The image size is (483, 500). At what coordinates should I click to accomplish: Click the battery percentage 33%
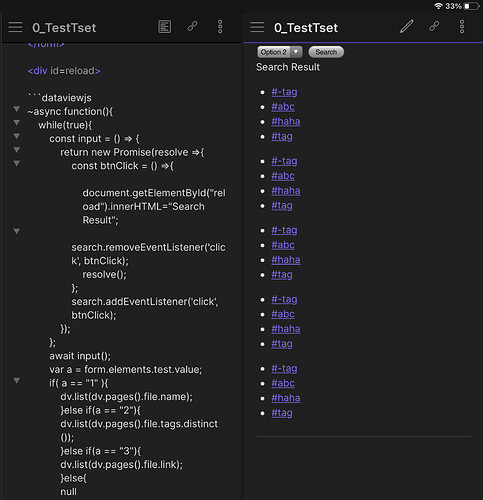point(453,6)
